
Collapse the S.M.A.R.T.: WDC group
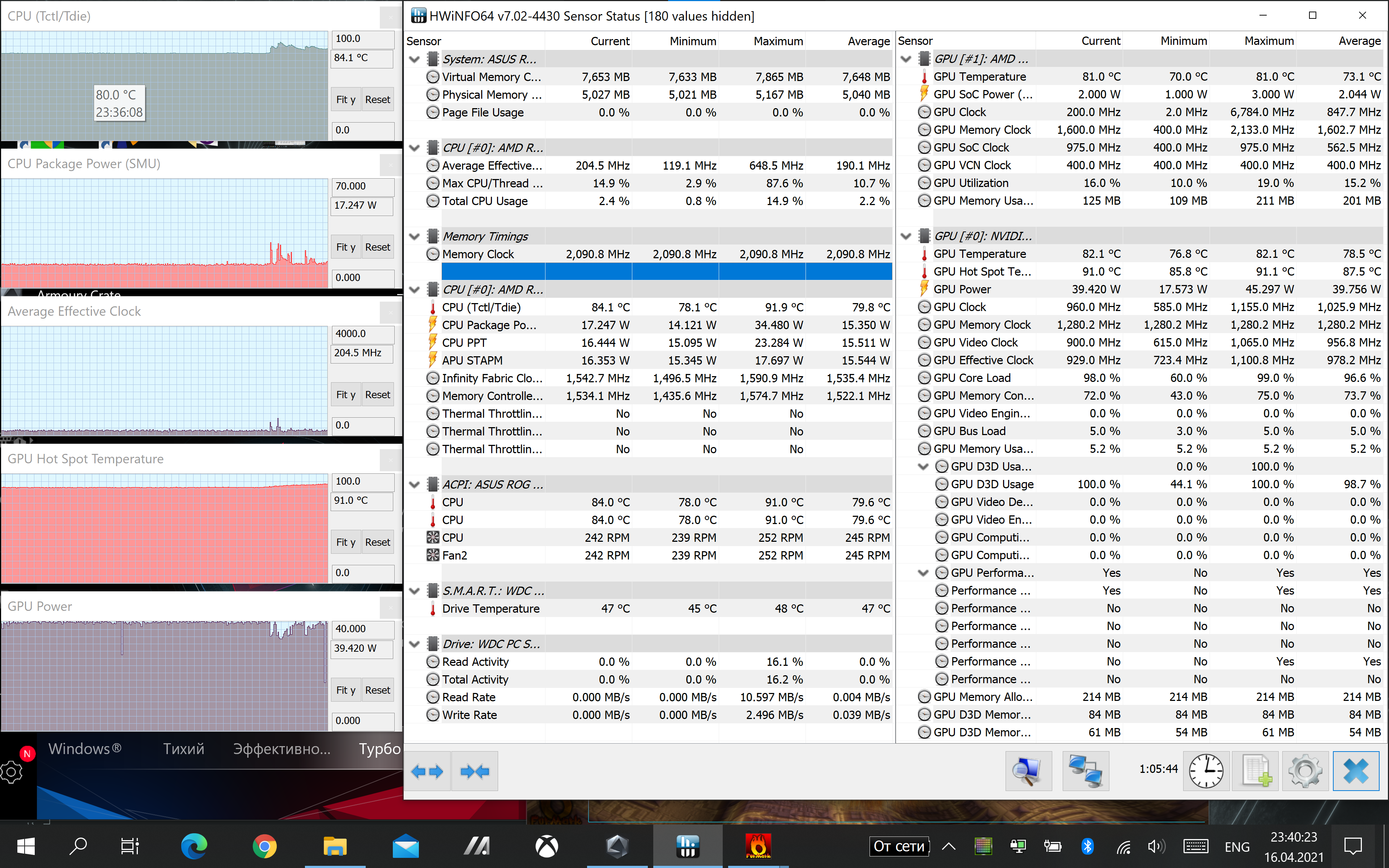pos(415,591)
